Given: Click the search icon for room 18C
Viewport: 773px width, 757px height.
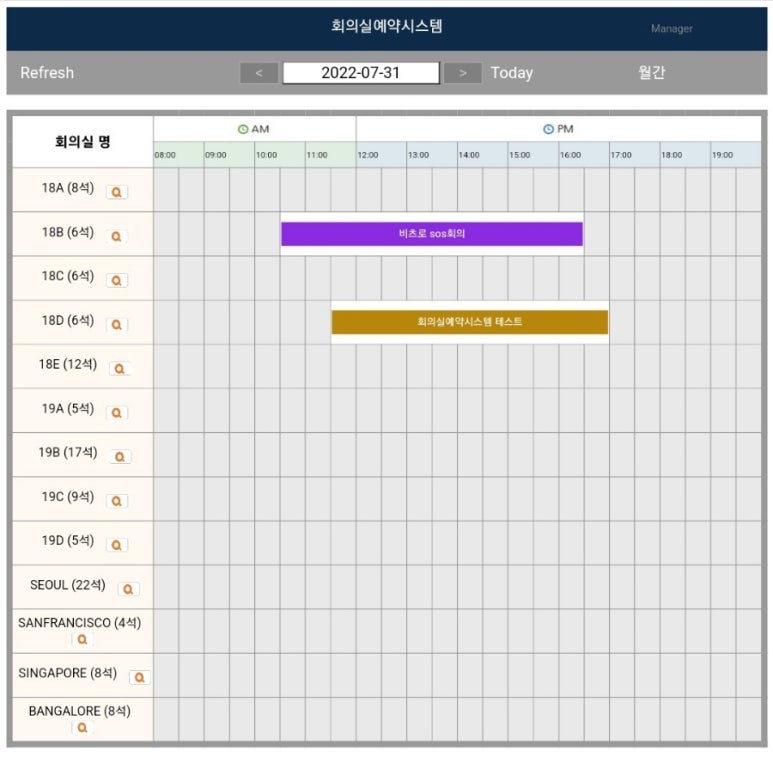Looking at the screenshot, I should pyautogui.click(x=117, y=280).
